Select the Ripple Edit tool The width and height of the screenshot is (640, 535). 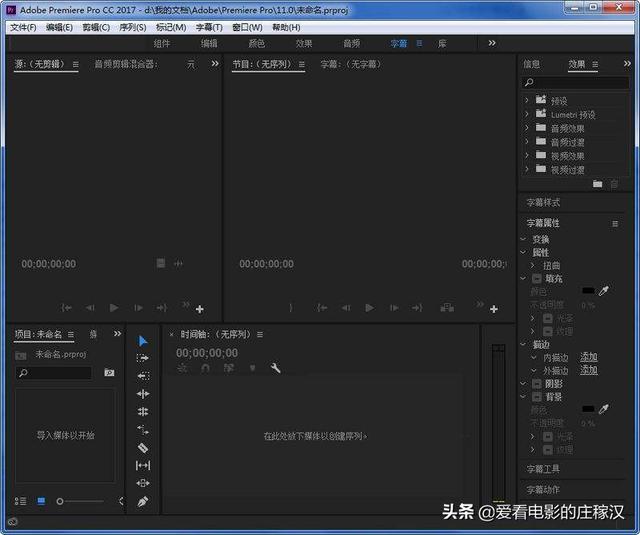(143, 394)
